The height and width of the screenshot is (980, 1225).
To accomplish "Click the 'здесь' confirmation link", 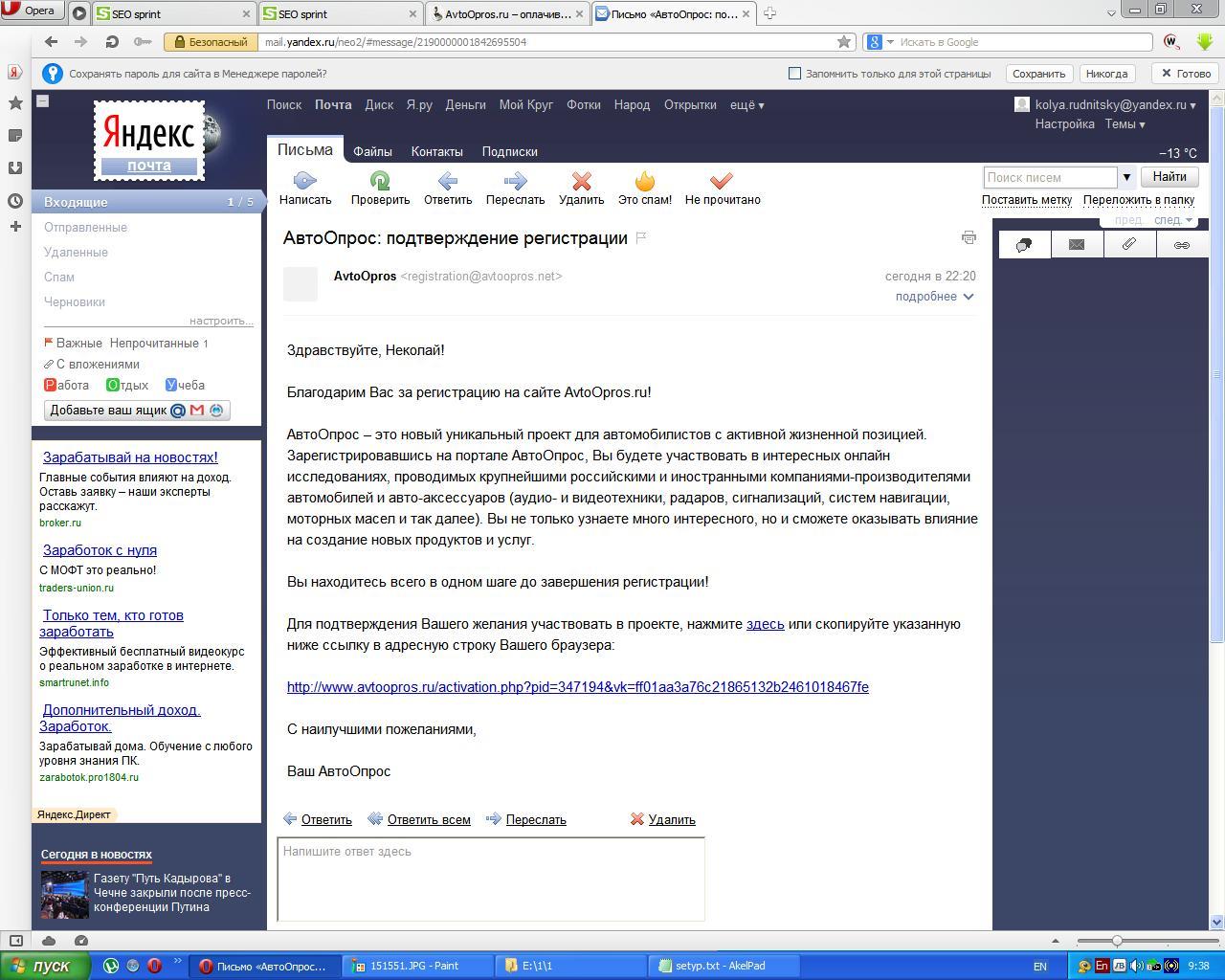I will tap(765, 624).
